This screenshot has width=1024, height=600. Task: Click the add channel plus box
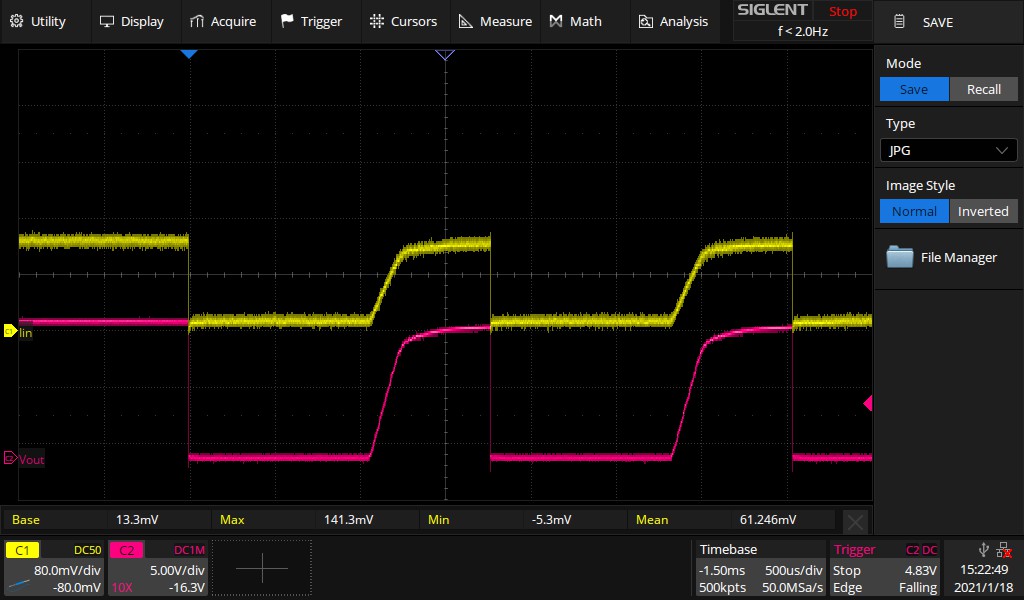click(x=262, y=568)
